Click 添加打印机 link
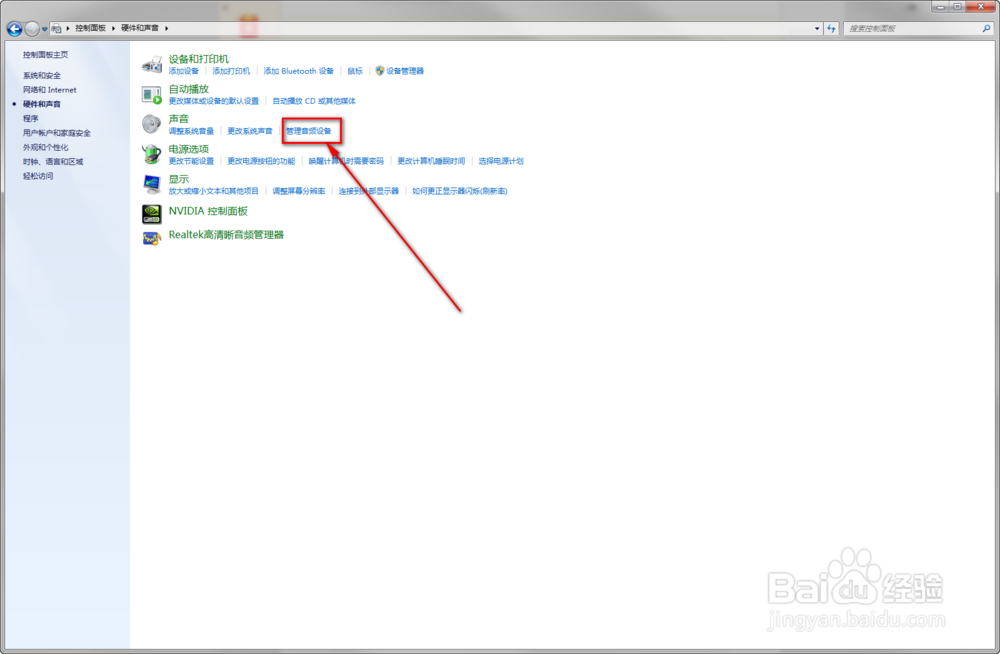Viewport: 1000px width, 654px height. 231,71
